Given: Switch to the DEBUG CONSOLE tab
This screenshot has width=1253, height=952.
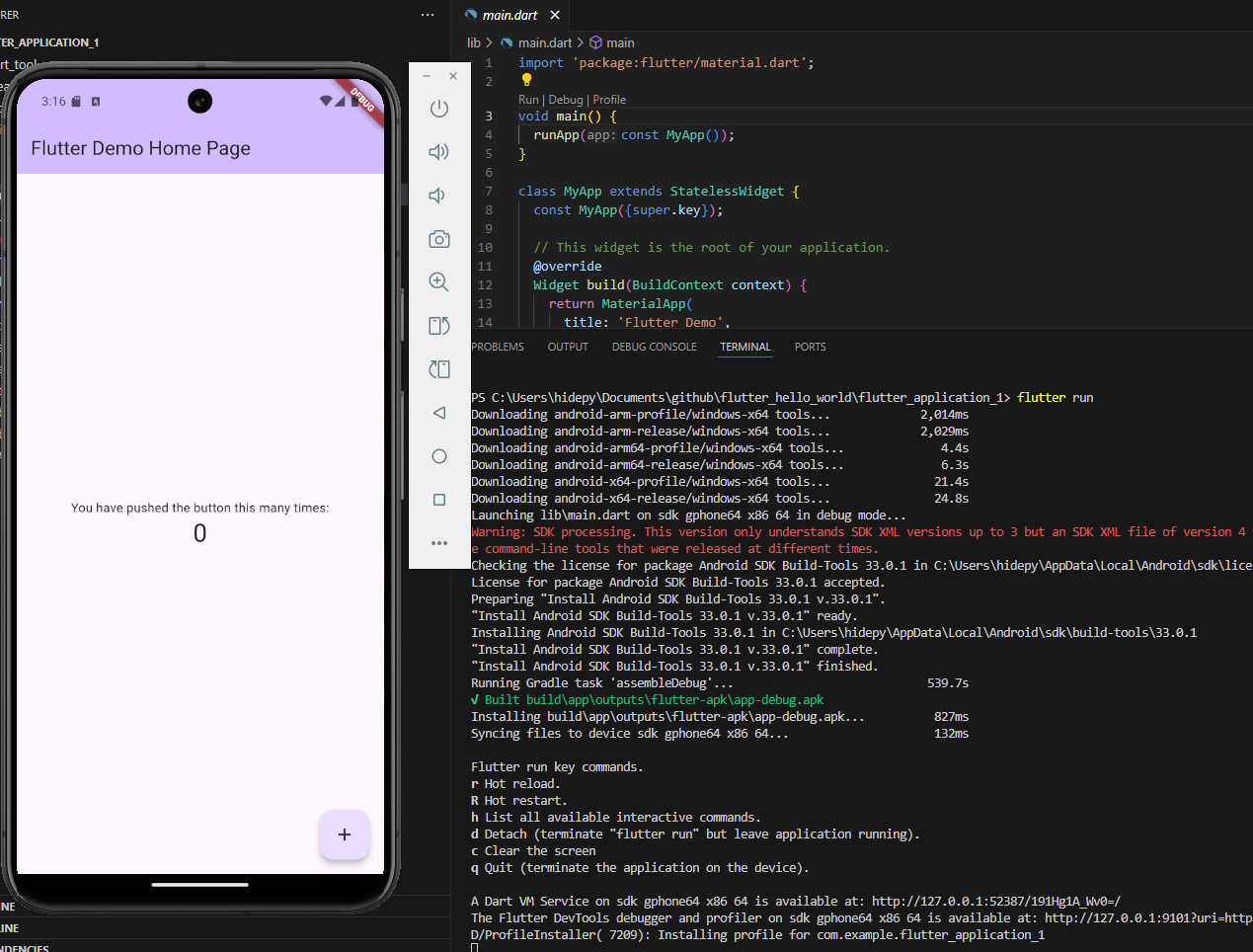Looking at the screenshot, I should coord(654,347).
